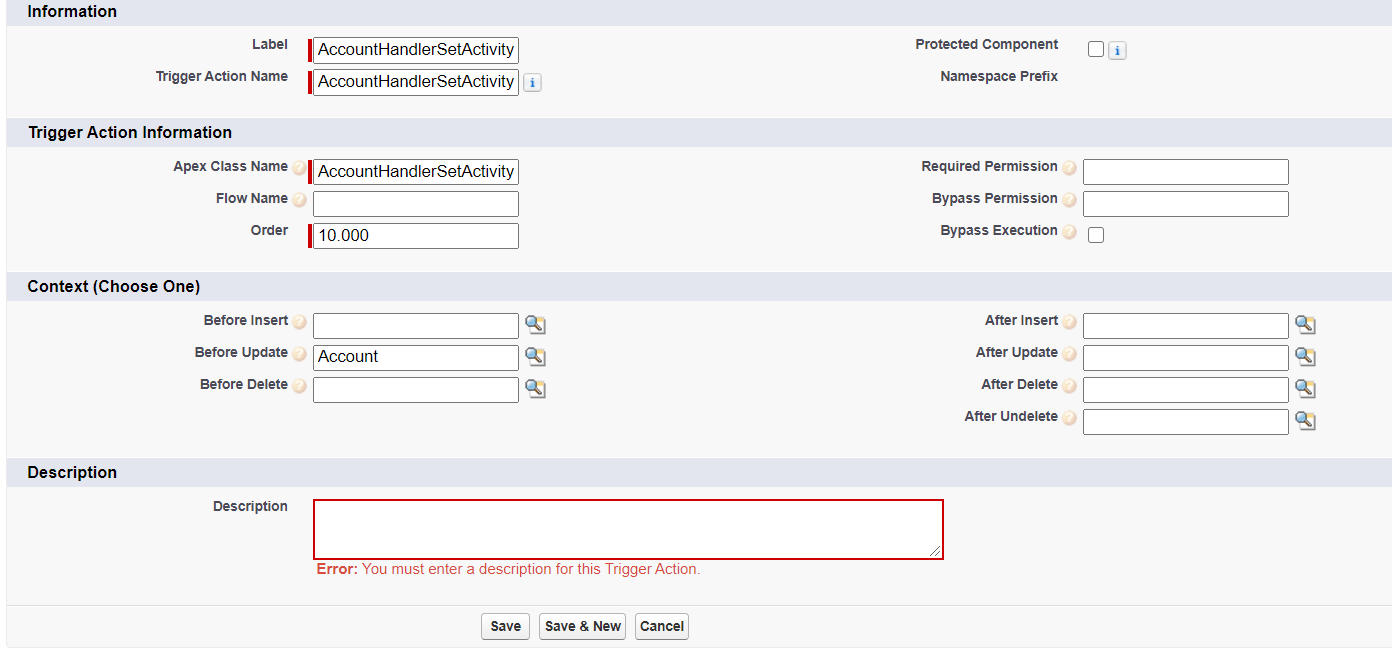The image size is (1392, 654).
Task: Open the Before Insert lookup search
Action: click(x=535, y=324)
